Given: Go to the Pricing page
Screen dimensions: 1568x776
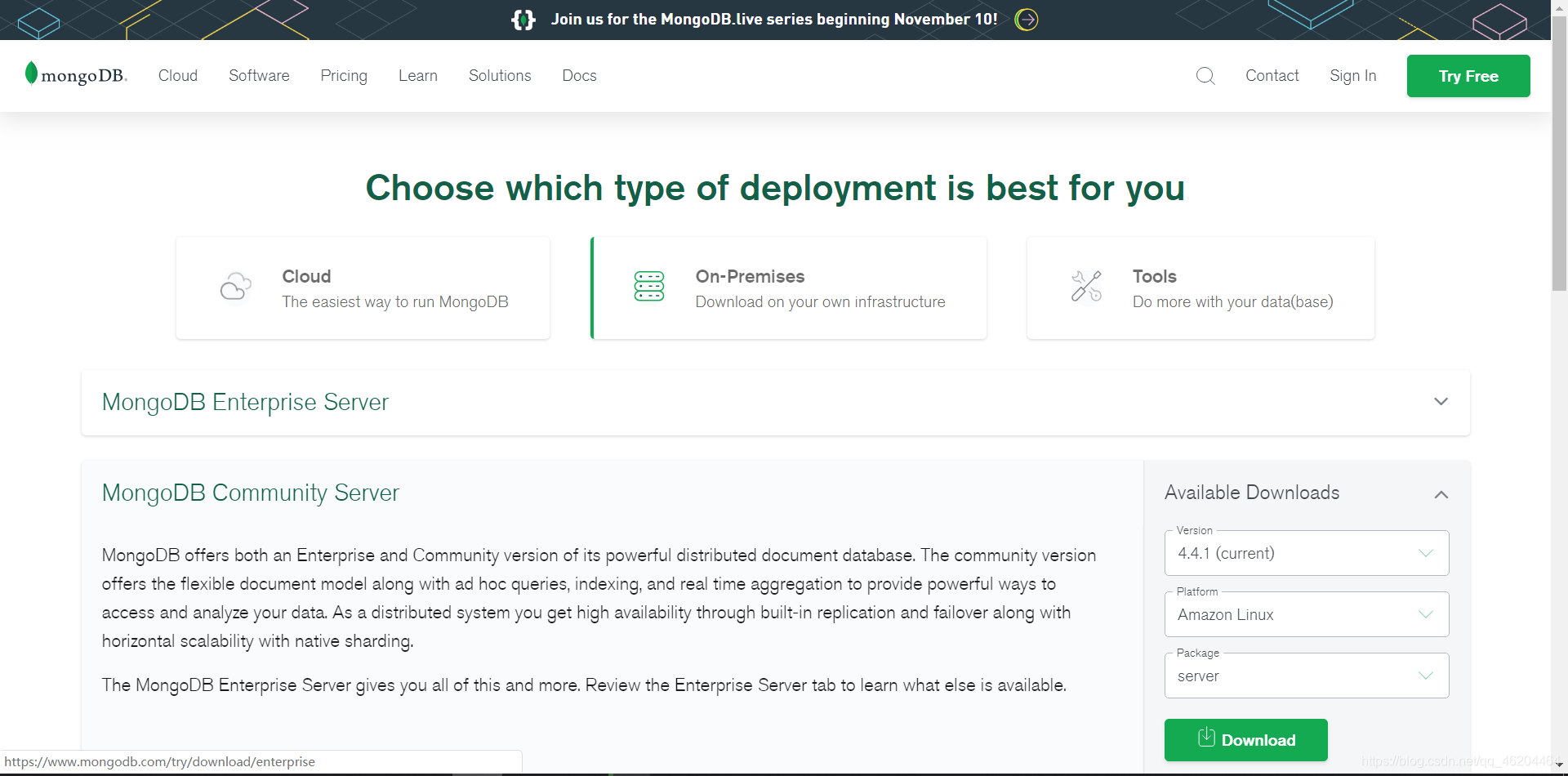Looking at the screenshot, I should (344, 76).
